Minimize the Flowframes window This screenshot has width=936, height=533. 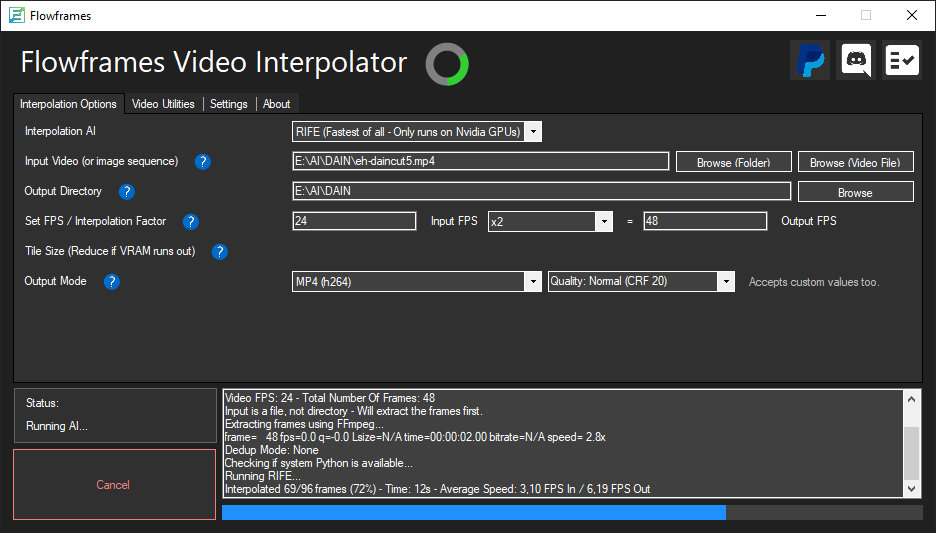click(821, 16)
